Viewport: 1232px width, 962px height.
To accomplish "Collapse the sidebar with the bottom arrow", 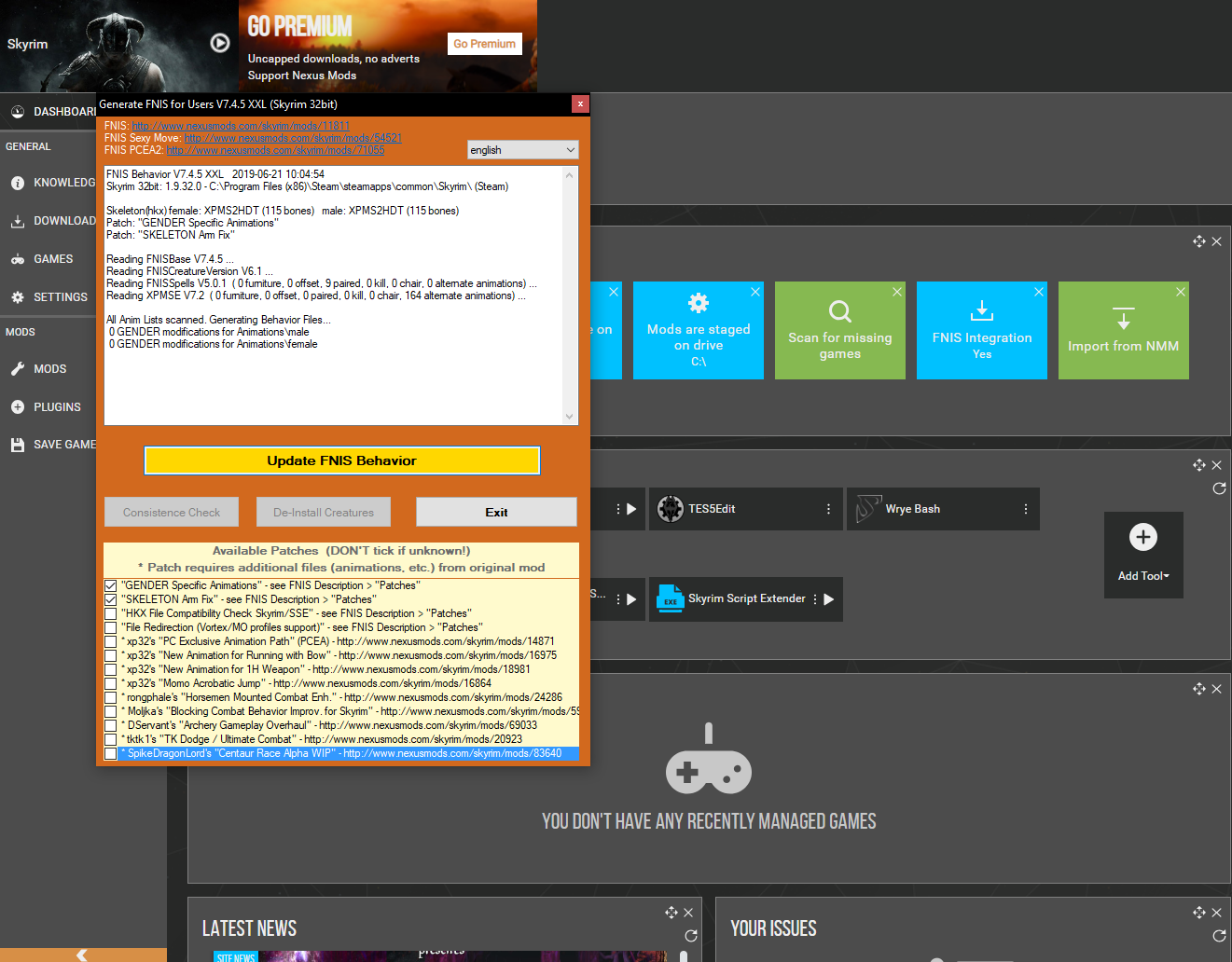I will click(83, 955).
